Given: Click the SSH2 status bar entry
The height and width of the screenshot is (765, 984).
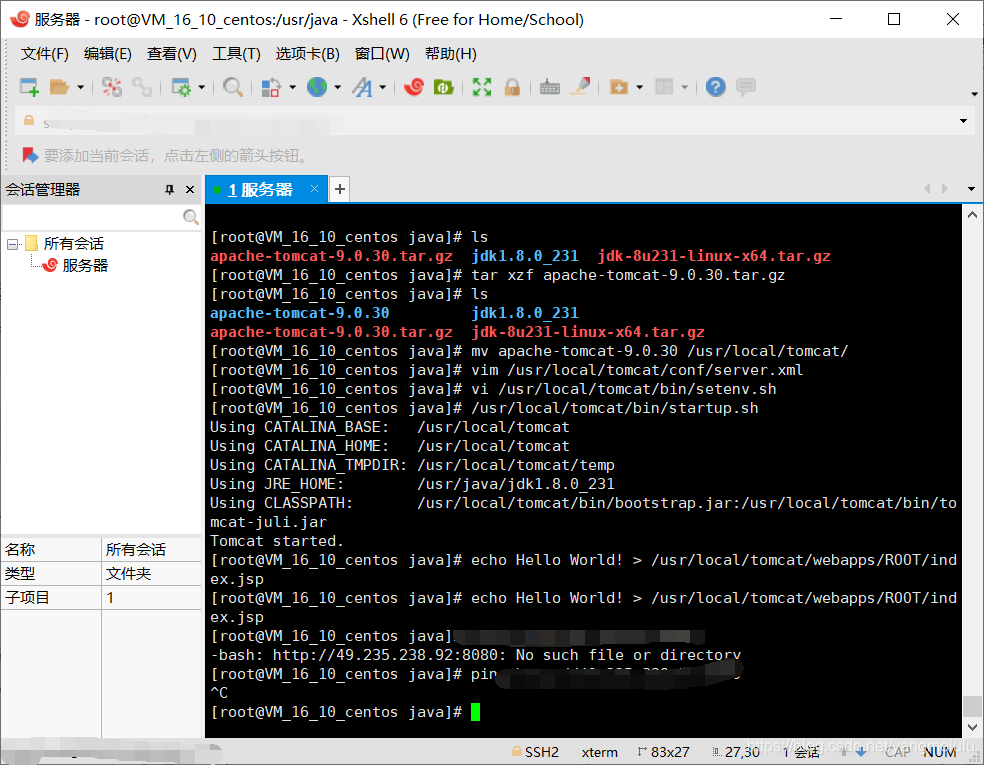Looking at the screenshot, I should click(x=535, y=752).
